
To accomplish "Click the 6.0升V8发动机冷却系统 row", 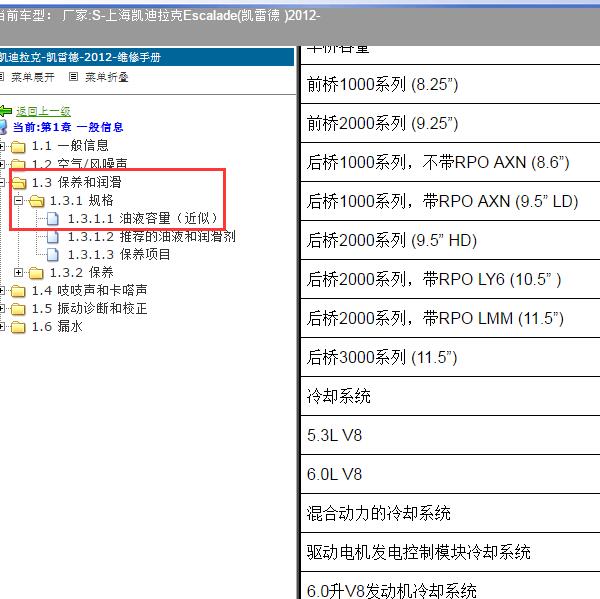I will 450,586.
